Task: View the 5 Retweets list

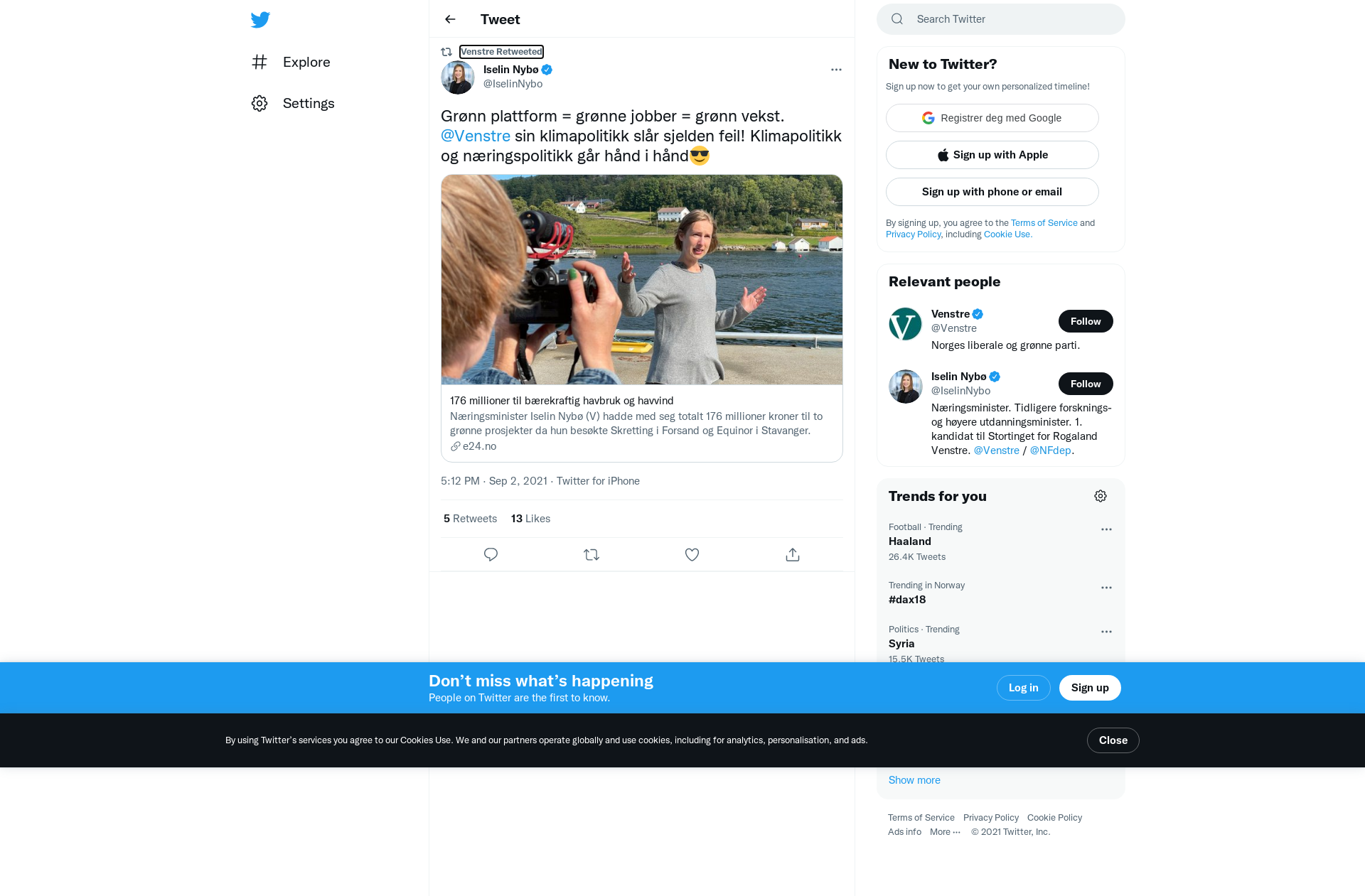Action: (470, 519)
